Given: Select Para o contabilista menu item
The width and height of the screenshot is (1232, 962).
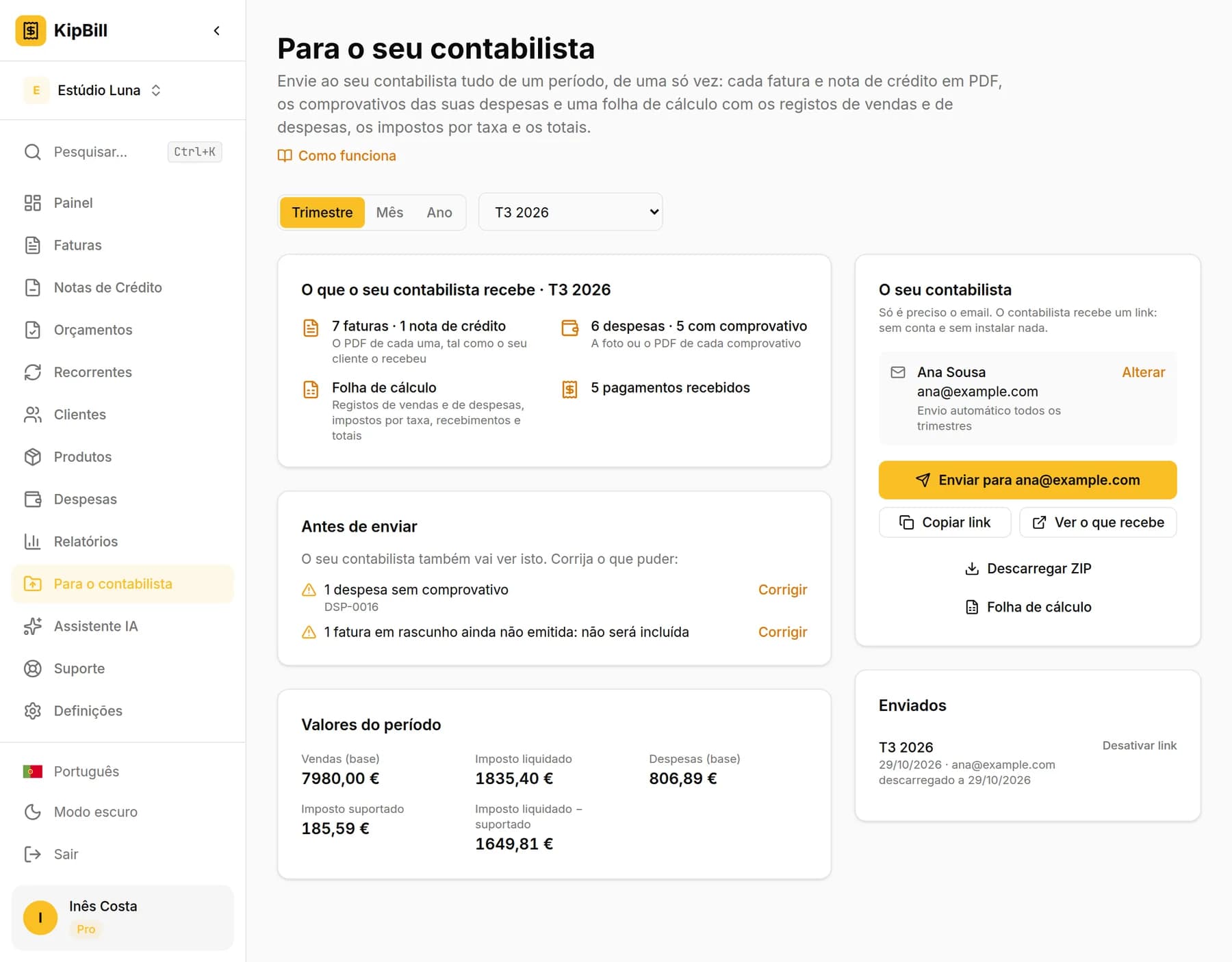Looking at the screenshot, I should tap(123, 584).
